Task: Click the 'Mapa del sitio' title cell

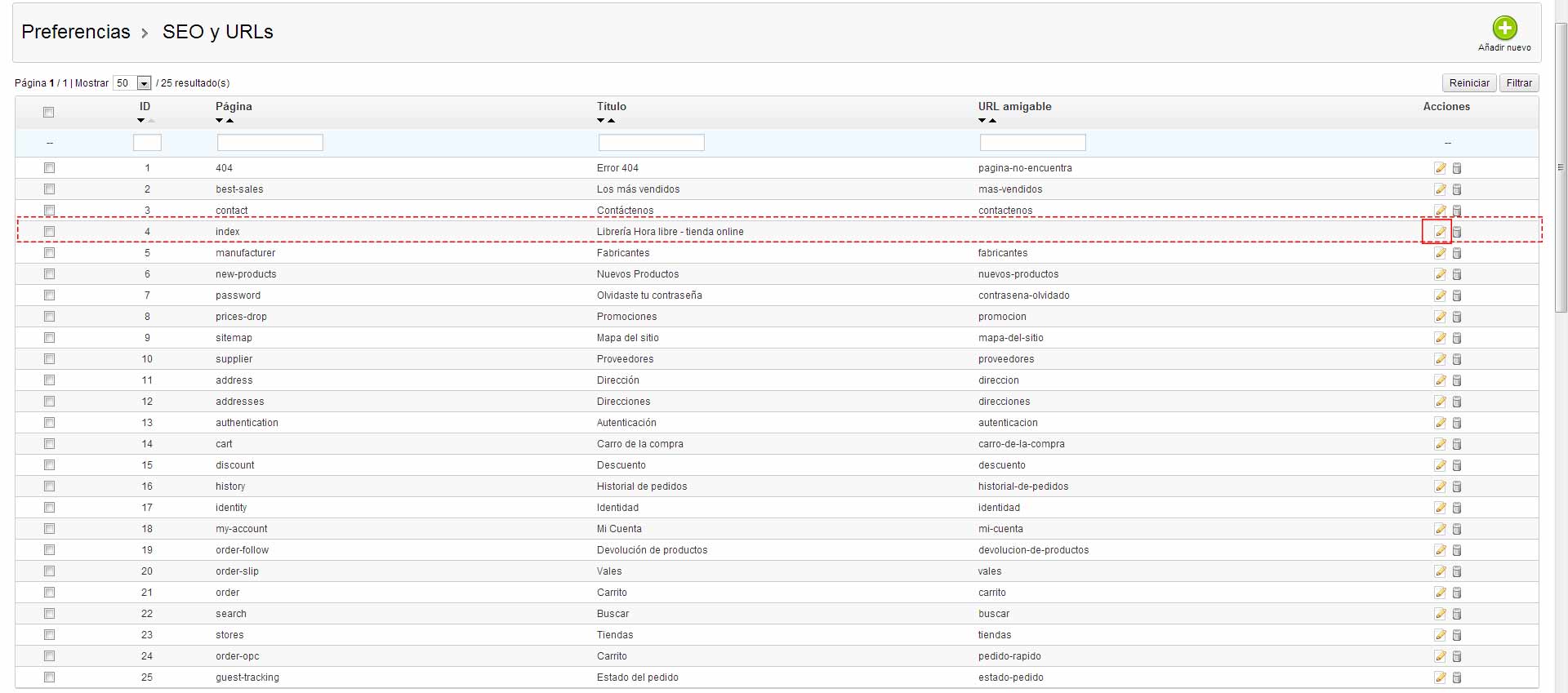Action: tap(628, 338)
